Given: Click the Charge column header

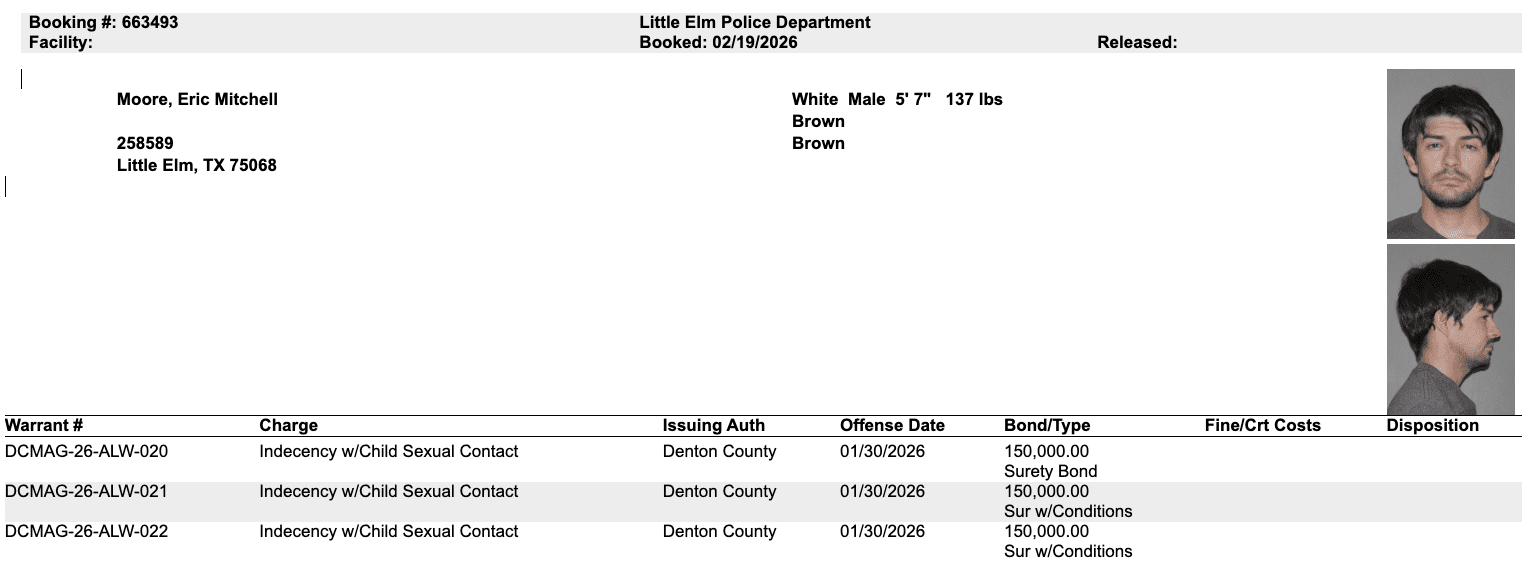Looking at the screenshot, I should (288, 425).
